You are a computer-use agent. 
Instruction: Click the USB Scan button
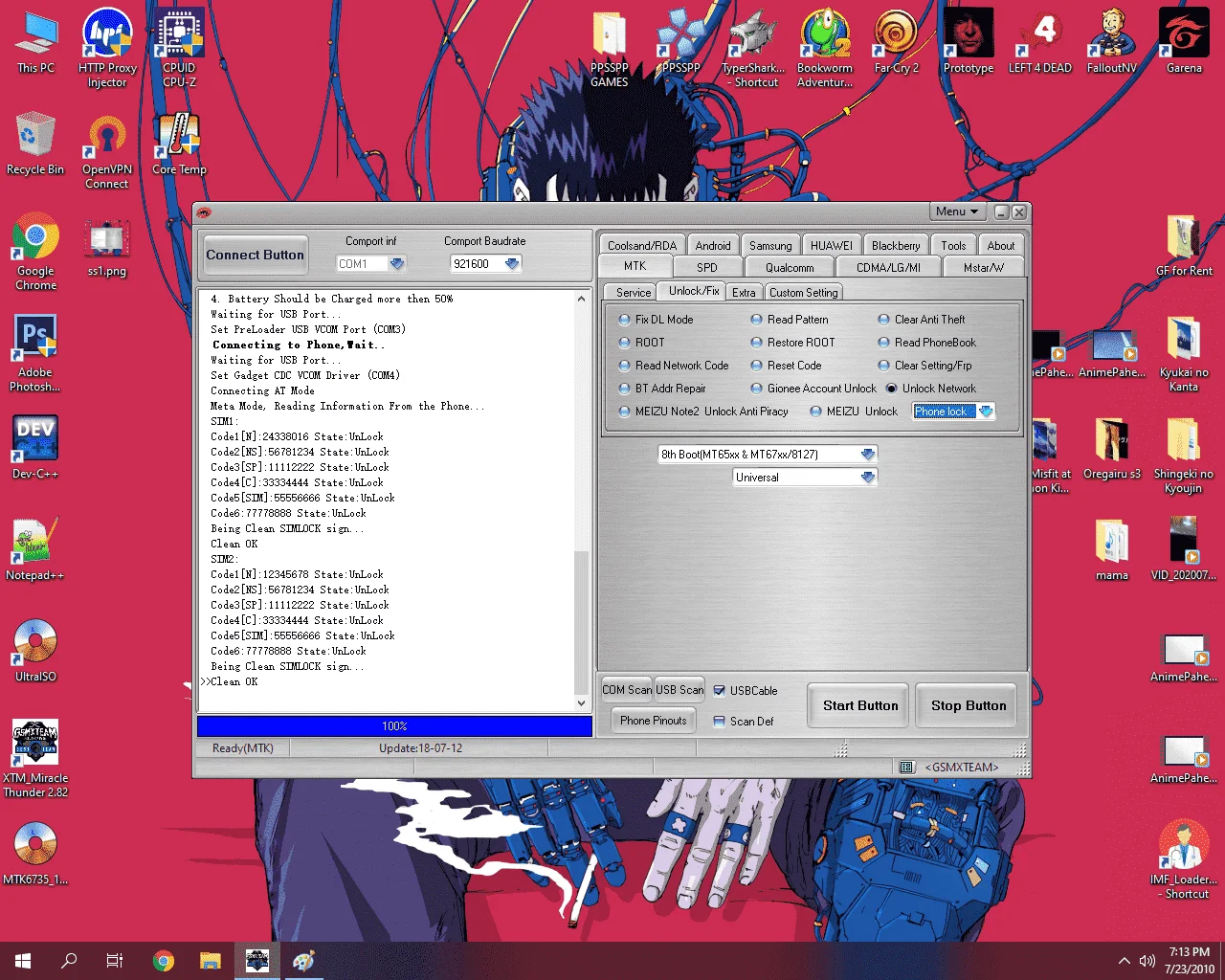(x=679, y=690)
